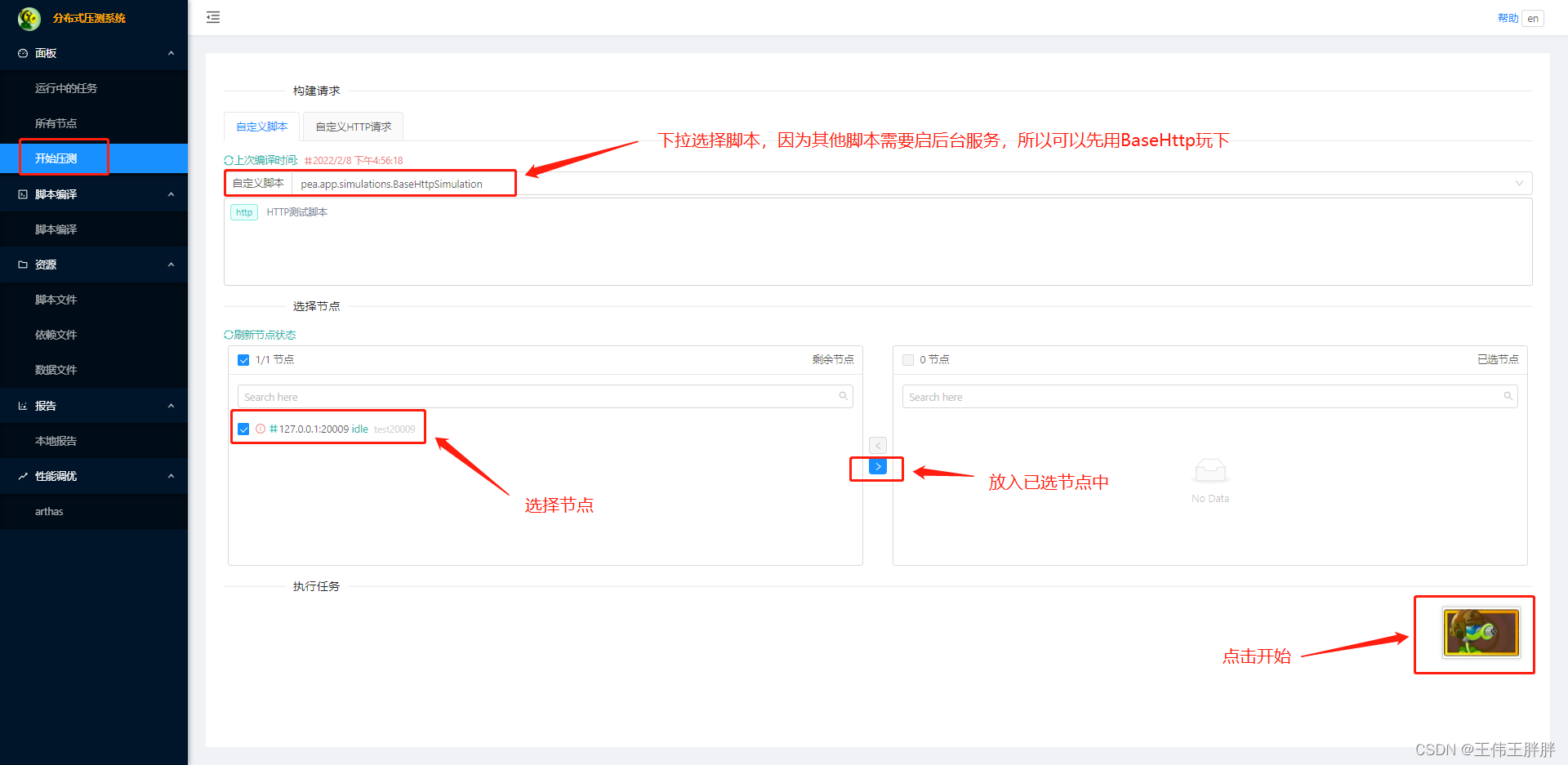Click the app logo in the top-left corner

(29, 17)
